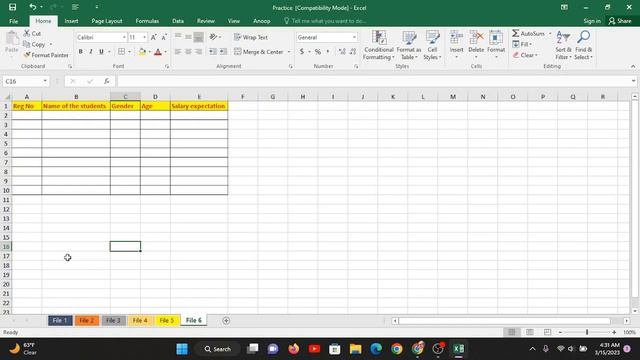The image size is (640, 360).
Task: Open the Calibri font name dropdown
Action: 124,37
